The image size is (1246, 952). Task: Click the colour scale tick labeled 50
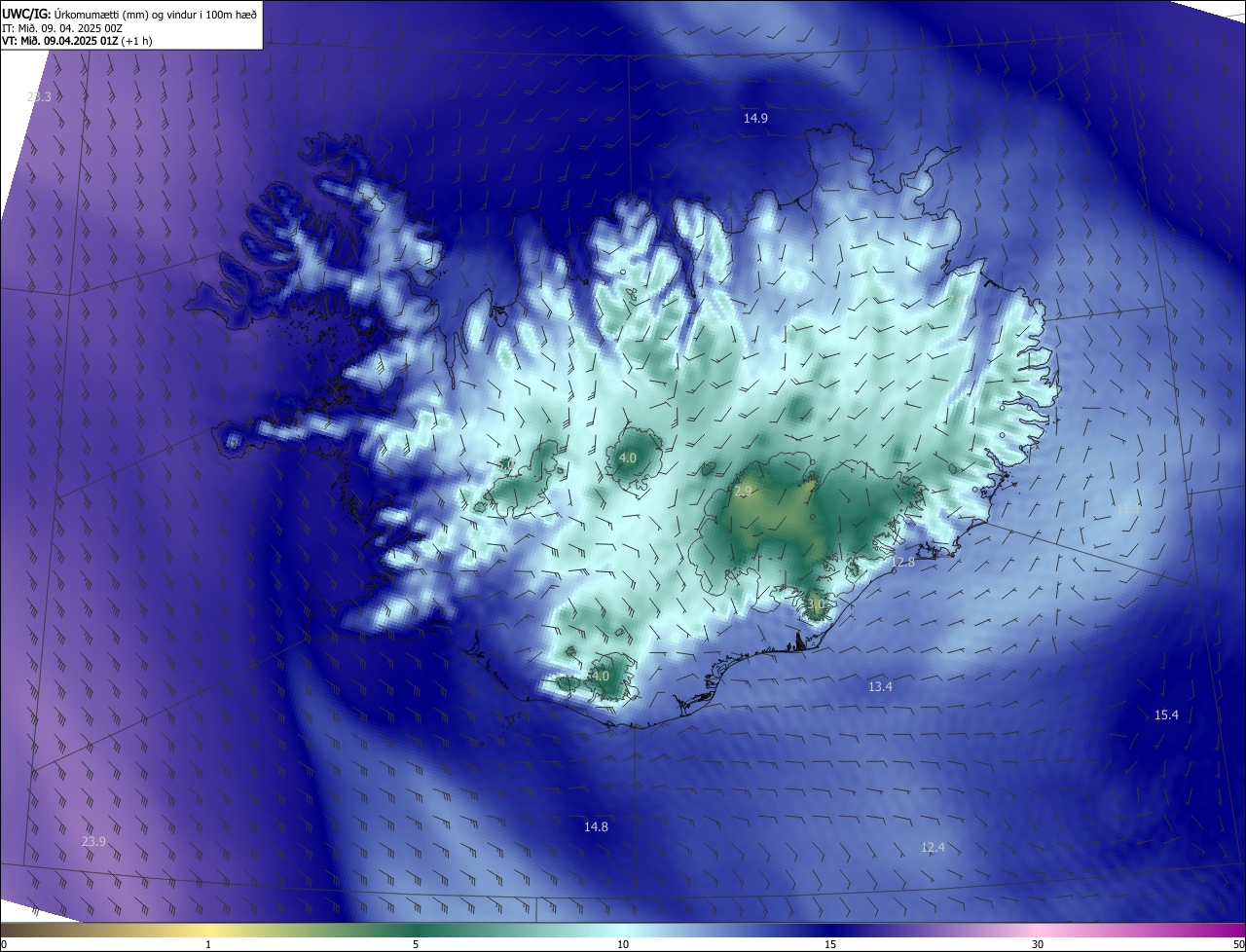[x=1238, y=944]
